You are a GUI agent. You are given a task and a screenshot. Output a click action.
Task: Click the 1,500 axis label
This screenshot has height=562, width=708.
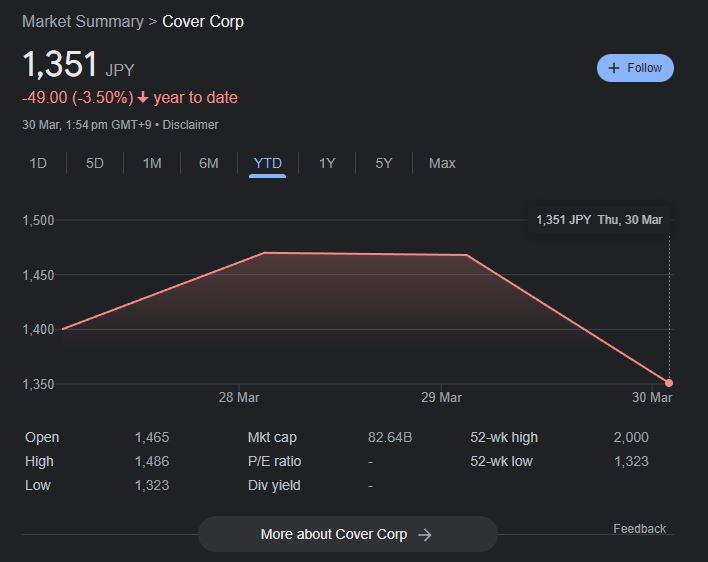(x=38, y=220)
